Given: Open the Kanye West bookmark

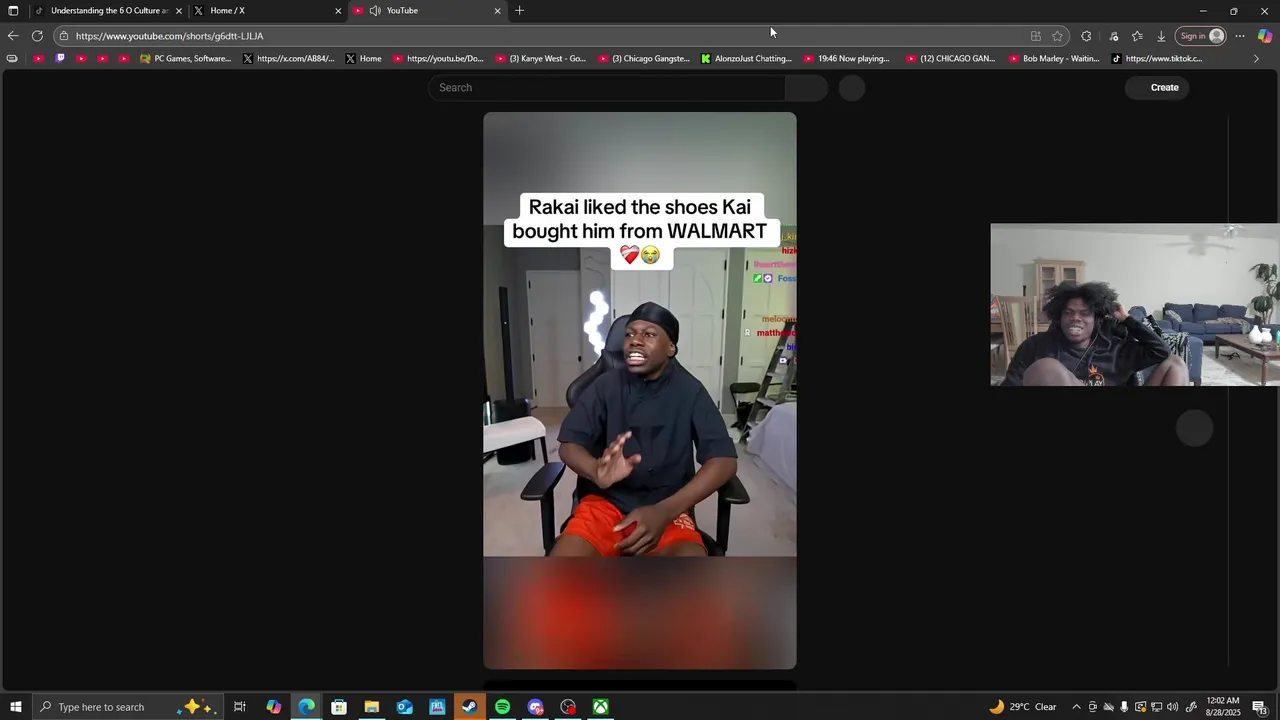Looking at the screenshot, I should click(x=541, y=59).
